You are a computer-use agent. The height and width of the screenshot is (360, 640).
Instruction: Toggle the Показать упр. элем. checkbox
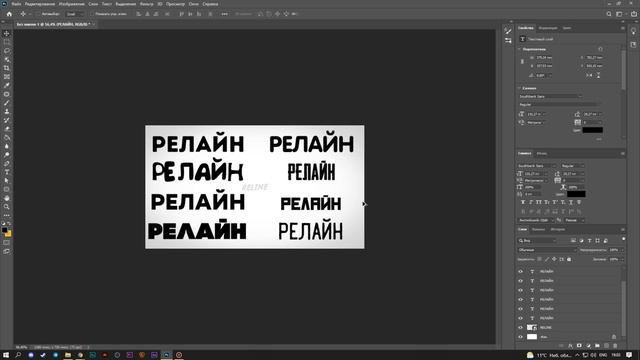point(92,14)
